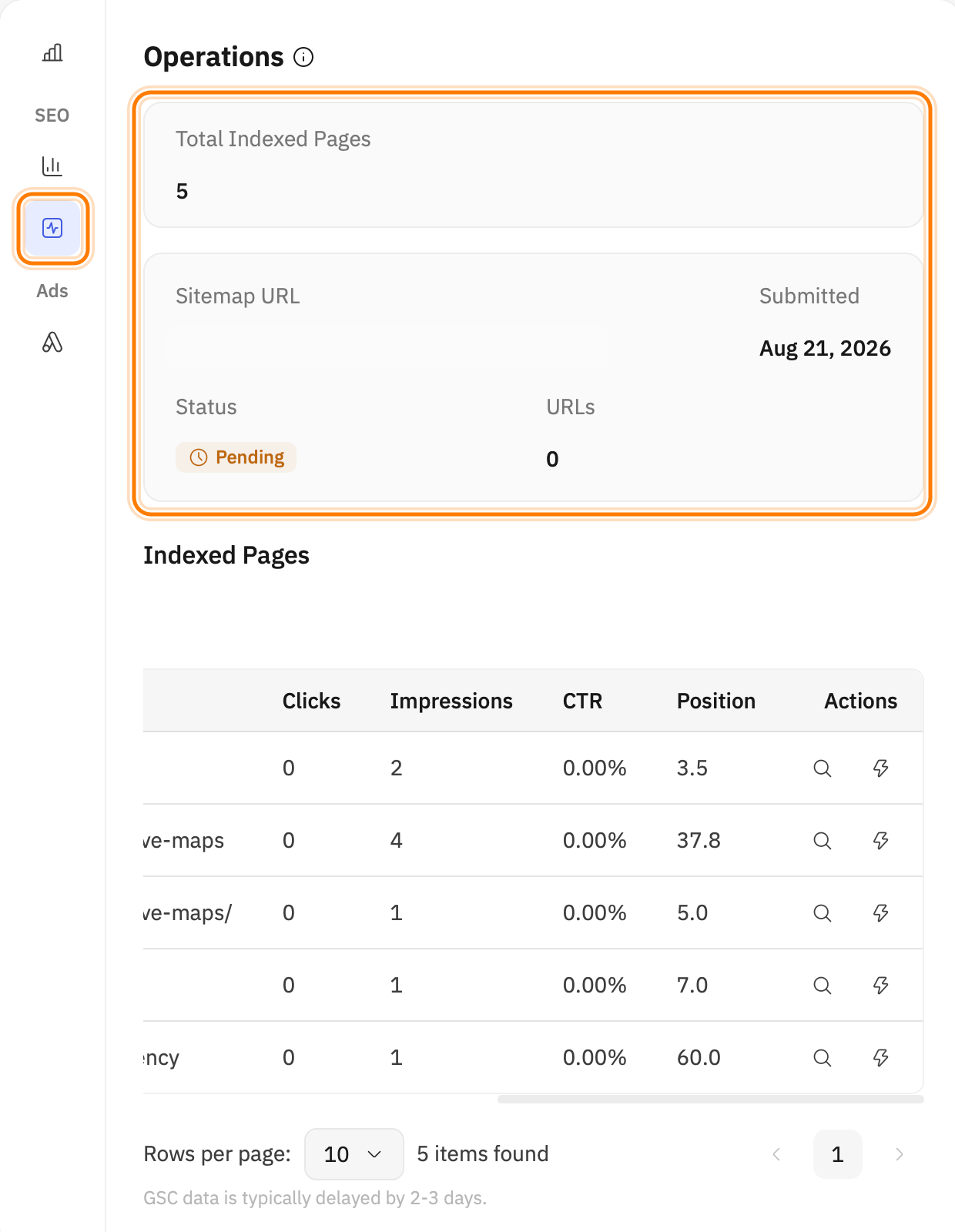
Task: Open the SEO analytics chart icon
Action: [x=52, y=166]
